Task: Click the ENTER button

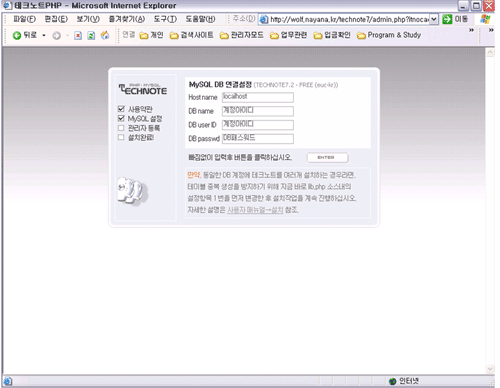Action: tap(327, 157)
